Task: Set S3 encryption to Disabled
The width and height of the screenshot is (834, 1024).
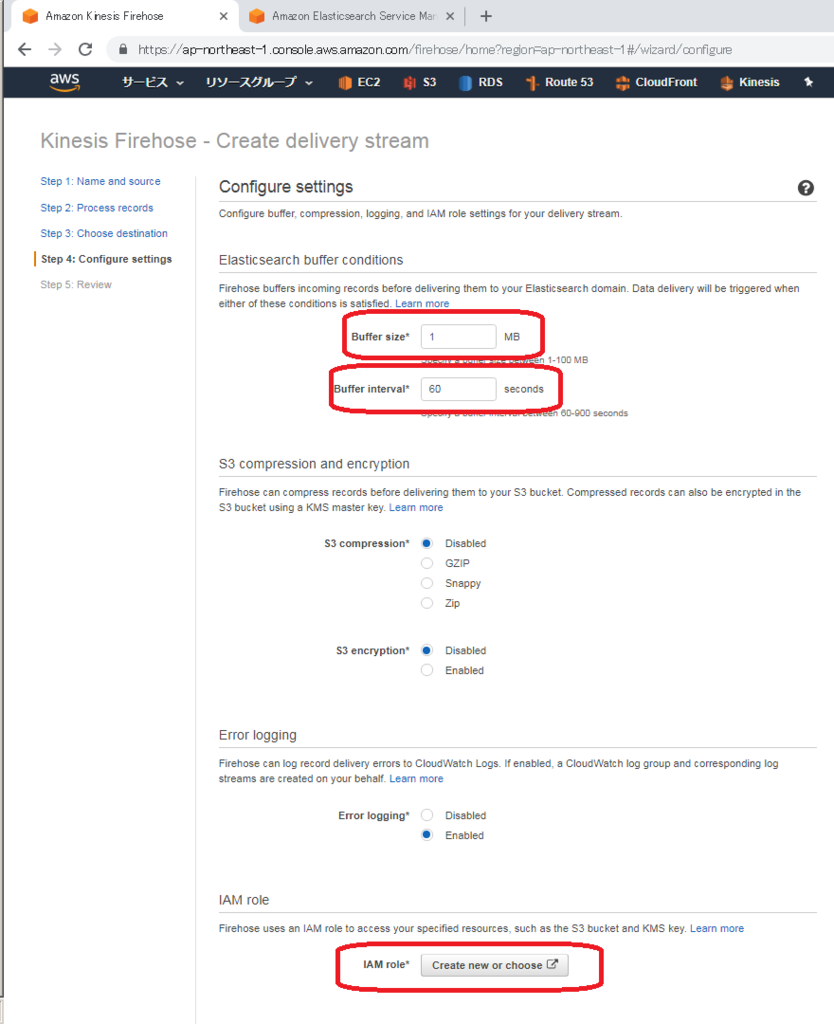Action: coord(427,650)
